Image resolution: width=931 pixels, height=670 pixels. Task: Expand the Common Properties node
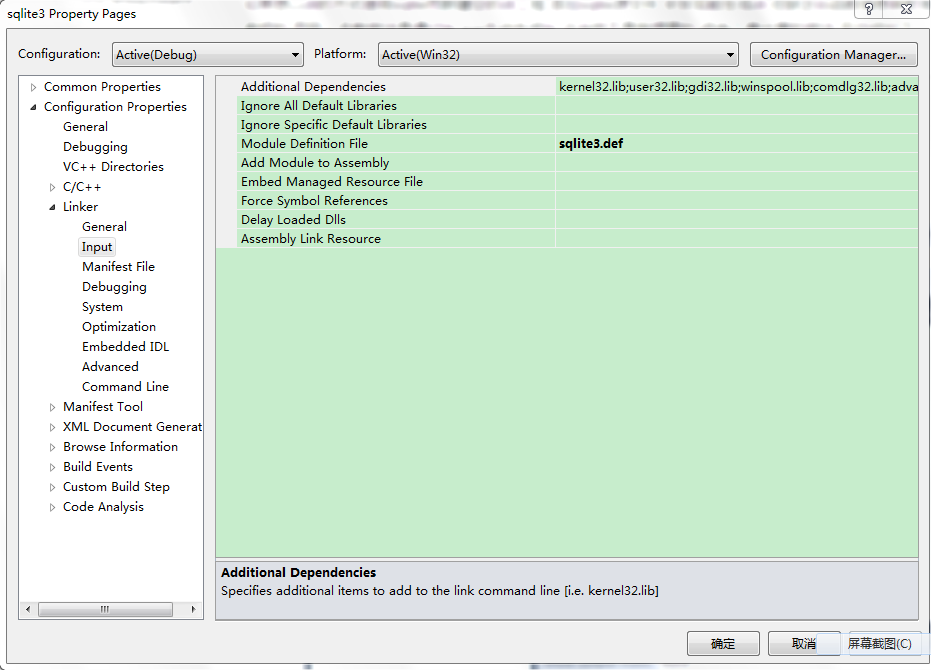pos(33,87)
